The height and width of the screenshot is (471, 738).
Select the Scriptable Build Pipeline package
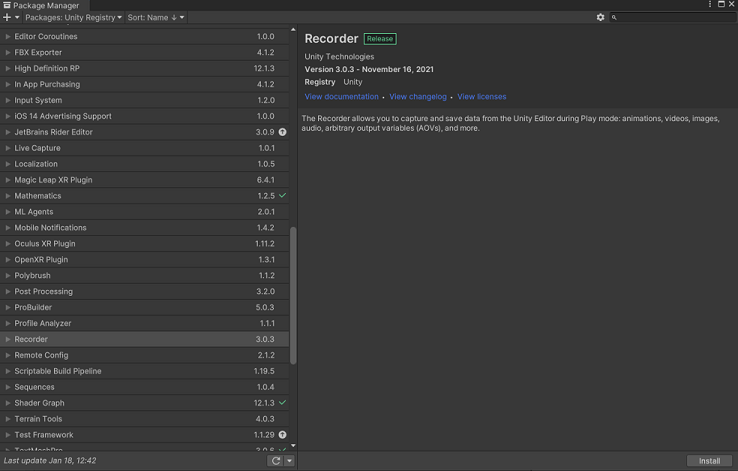[x=144, y=371]
